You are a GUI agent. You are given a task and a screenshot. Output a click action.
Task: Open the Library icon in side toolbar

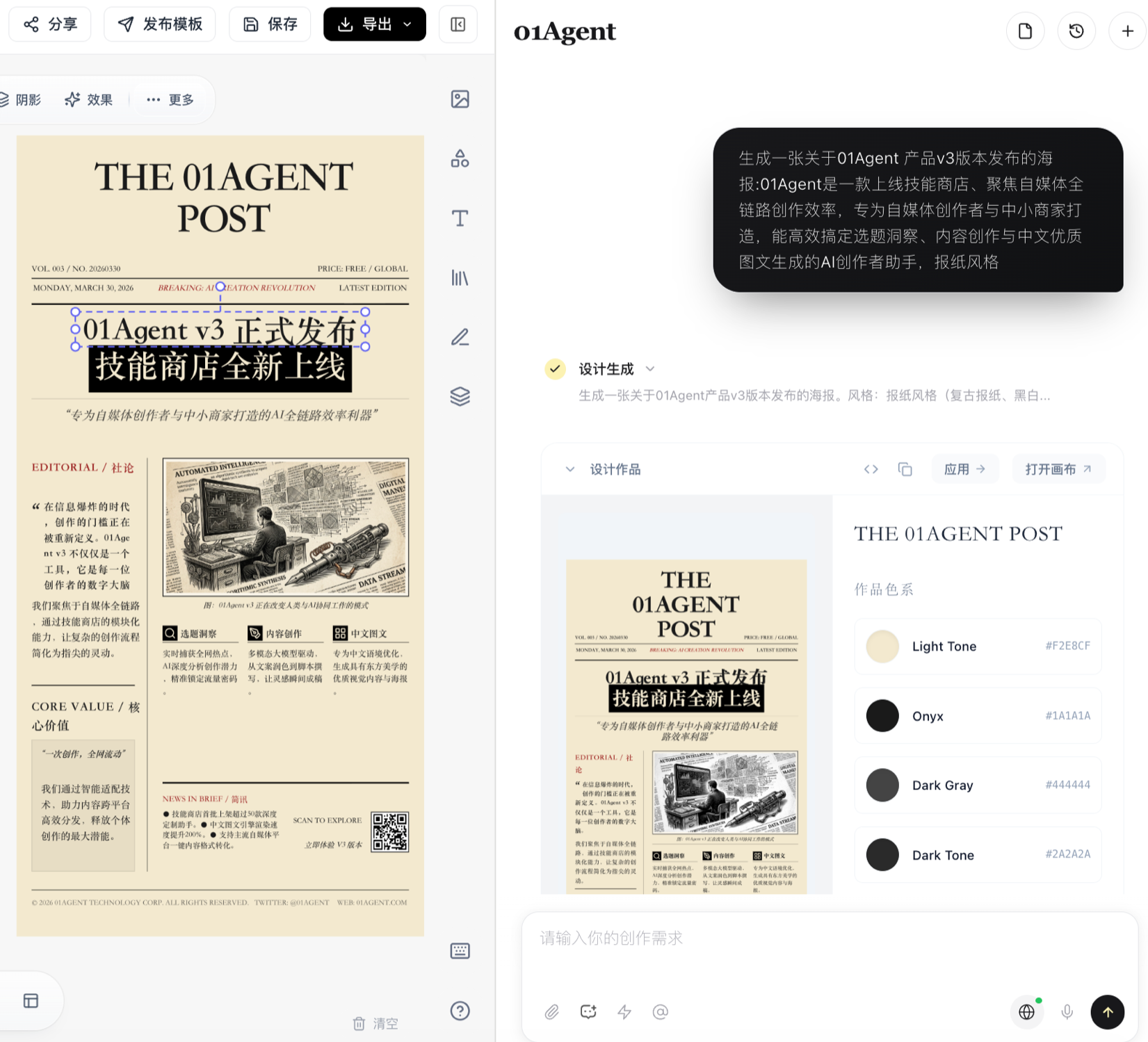click(460, 278)
